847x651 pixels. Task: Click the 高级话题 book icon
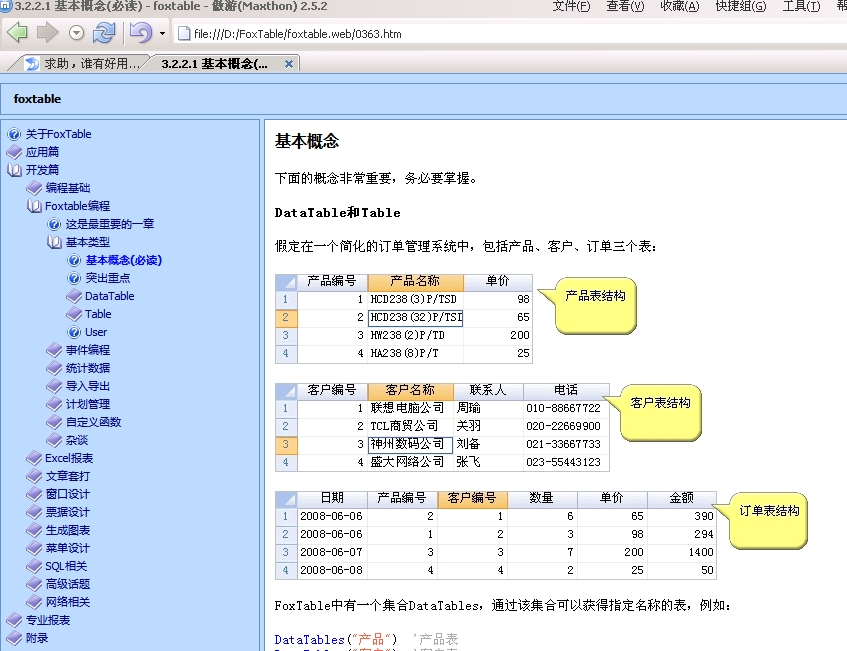tap(35, 584)
